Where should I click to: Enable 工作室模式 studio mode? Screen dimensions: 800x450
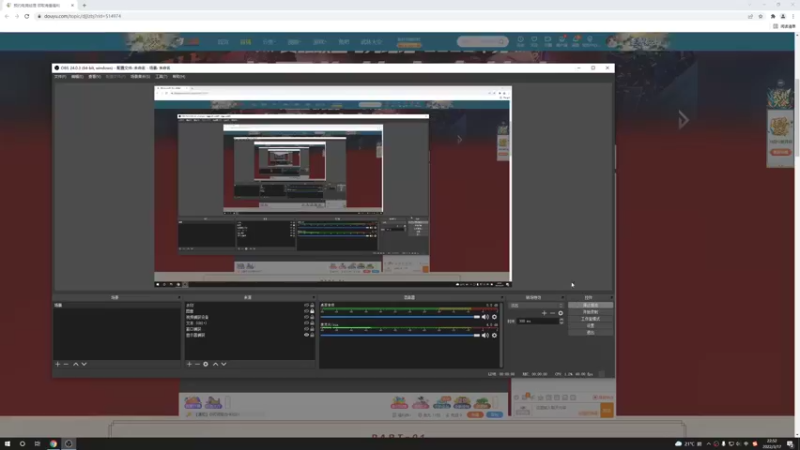click(590, 319)
